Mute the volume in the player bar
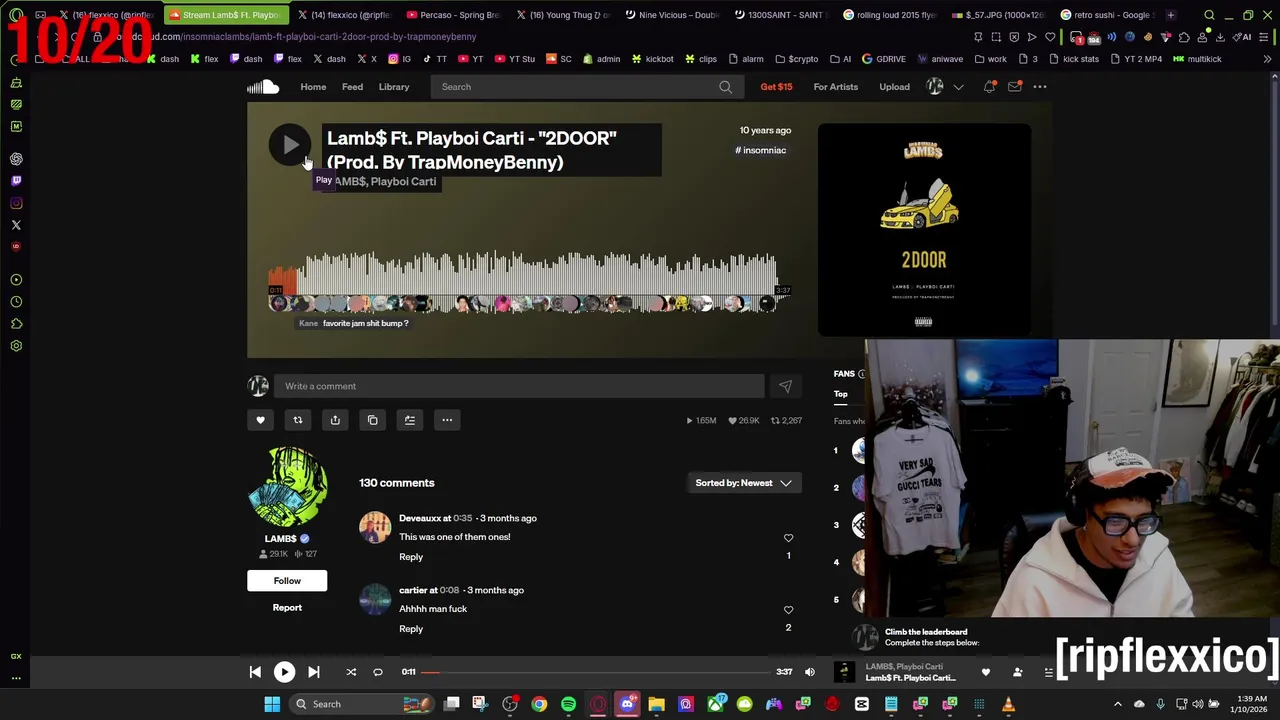Screen dimensions: 1280x720 810,672
